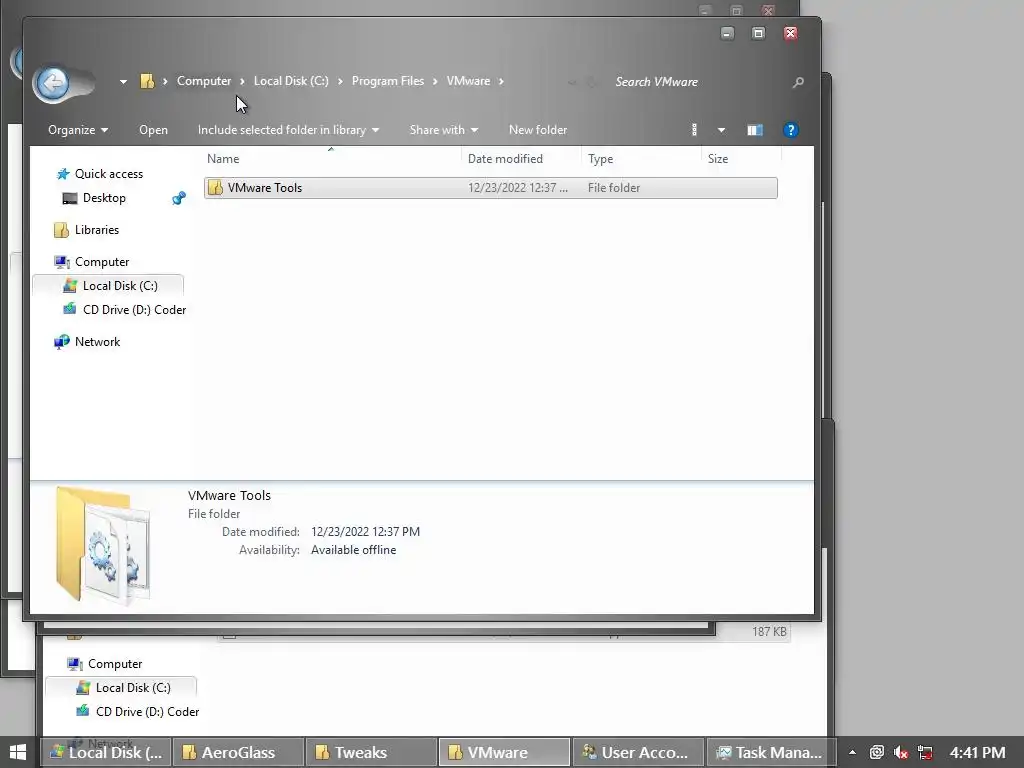The width and height of the screenshot is (1024, 768).
Task: Click the Network globe icon
Action: 61,342
